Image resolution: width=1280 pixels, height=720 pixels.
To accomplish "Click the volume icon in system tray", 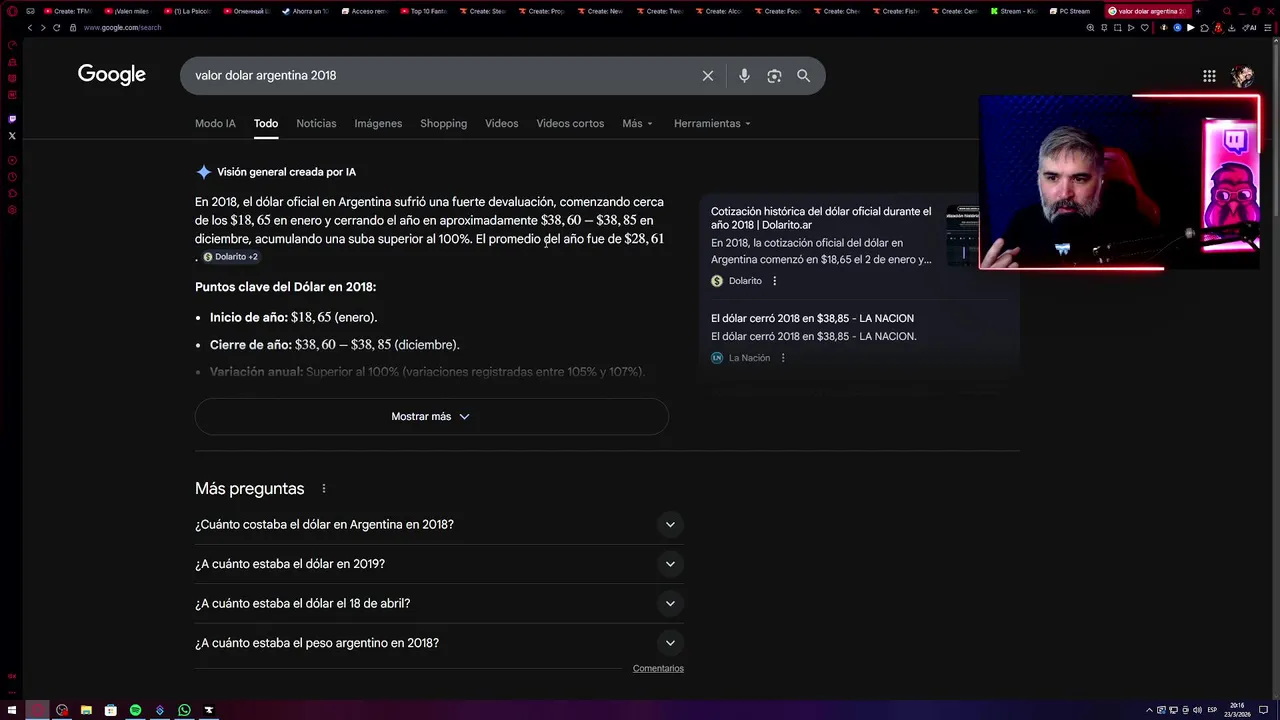I will point(1196,710).
